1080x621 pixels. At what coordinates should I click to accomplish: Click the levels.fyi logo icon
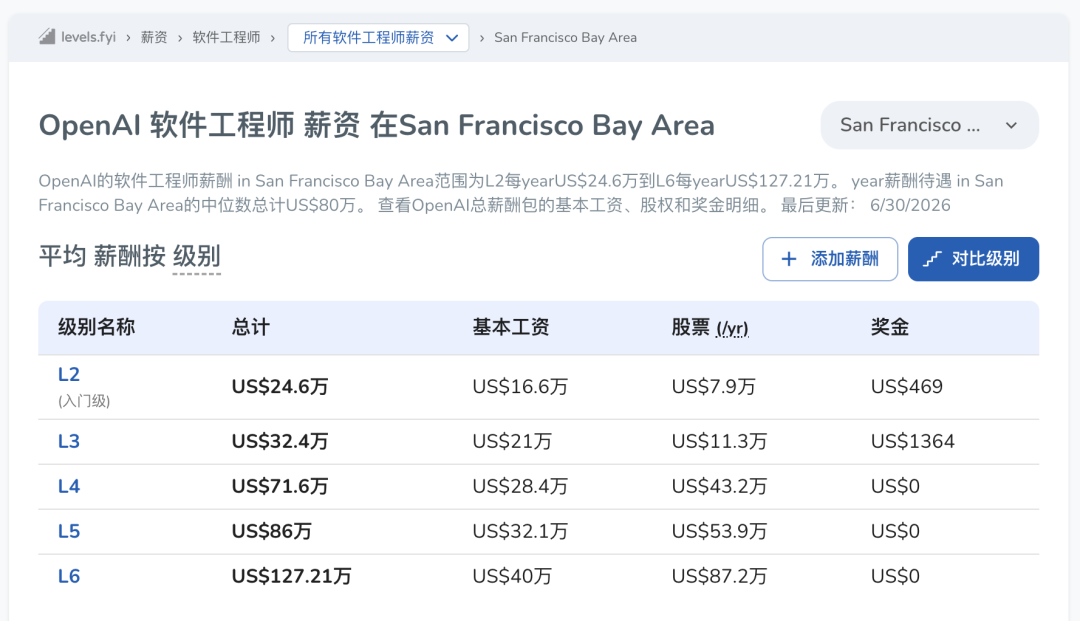point(47,36)
